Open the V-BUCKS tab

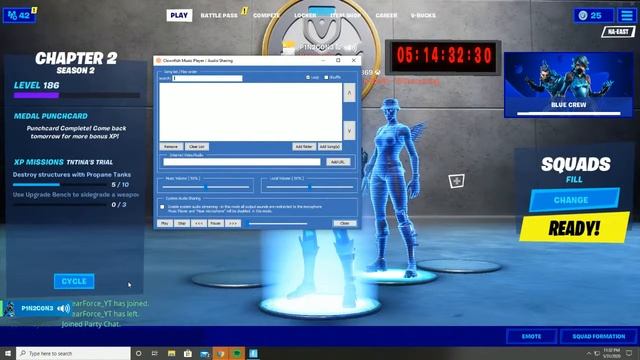click(423, 16)
